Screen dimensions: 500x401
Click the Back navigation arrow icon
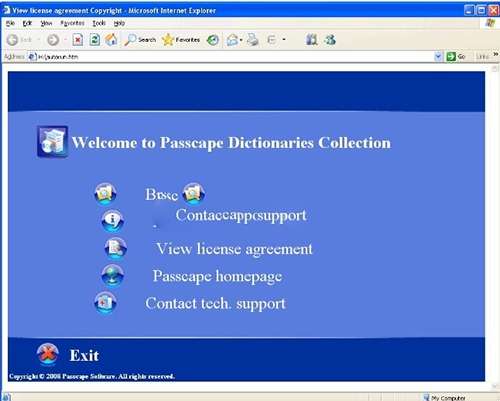tap(12, 40)
